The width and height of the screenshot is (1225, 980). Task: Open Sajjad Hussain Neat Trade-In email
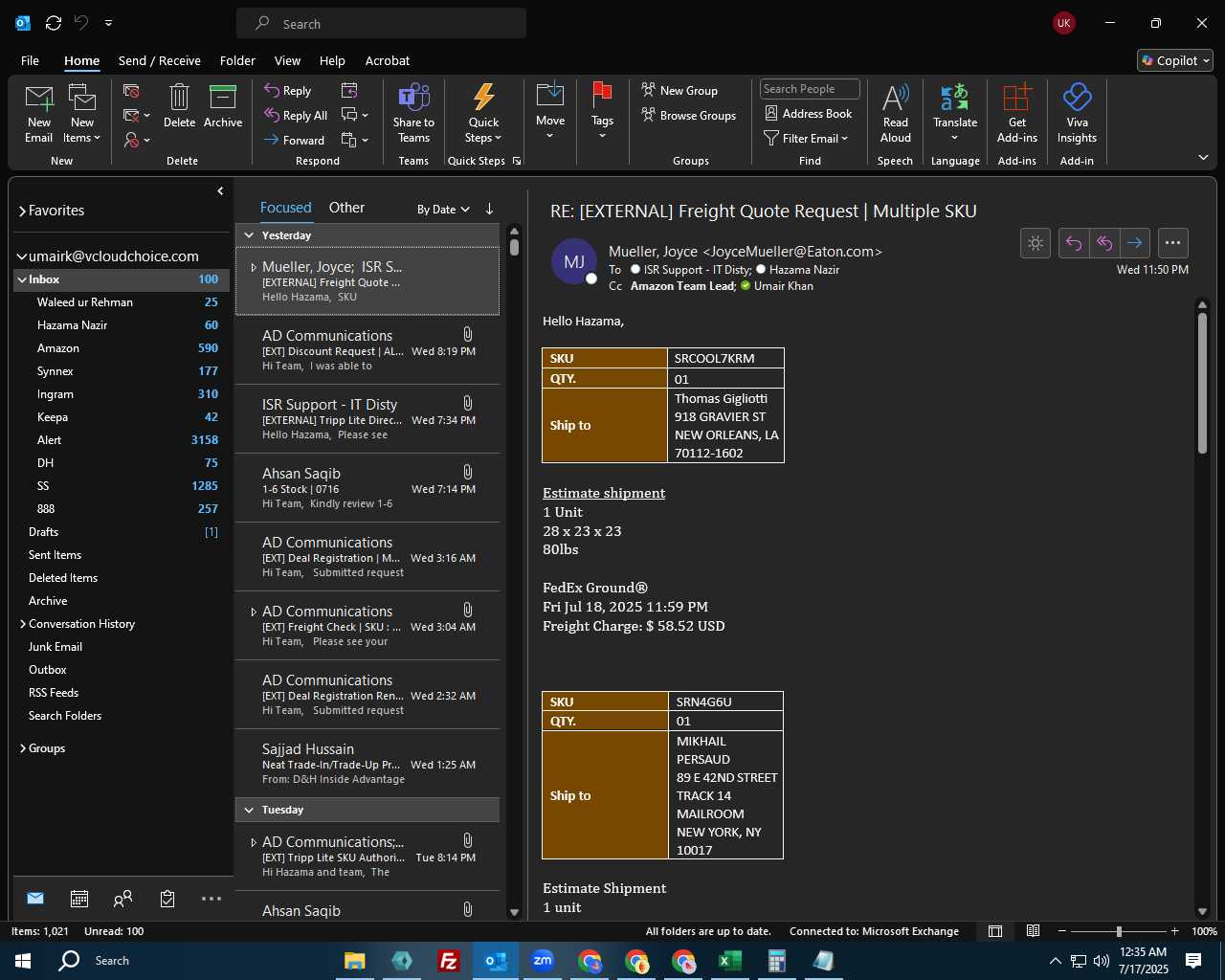[x=367, y=763]
